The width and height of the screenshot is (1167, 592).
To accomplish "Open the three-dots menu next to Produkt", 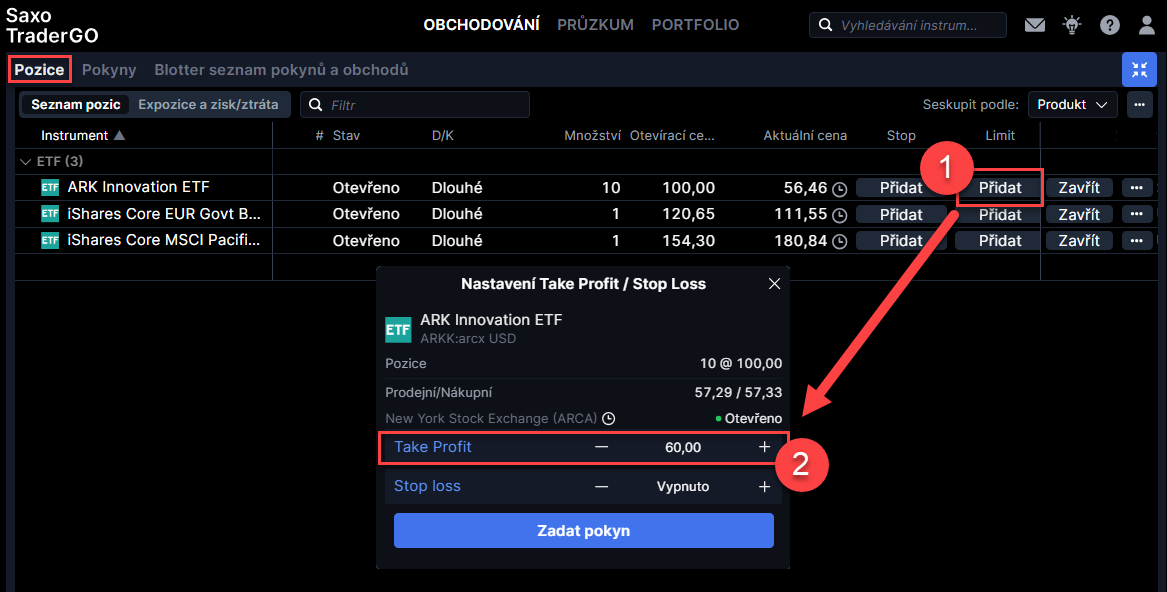I will pyautogui.click(x=1139, y=105).
